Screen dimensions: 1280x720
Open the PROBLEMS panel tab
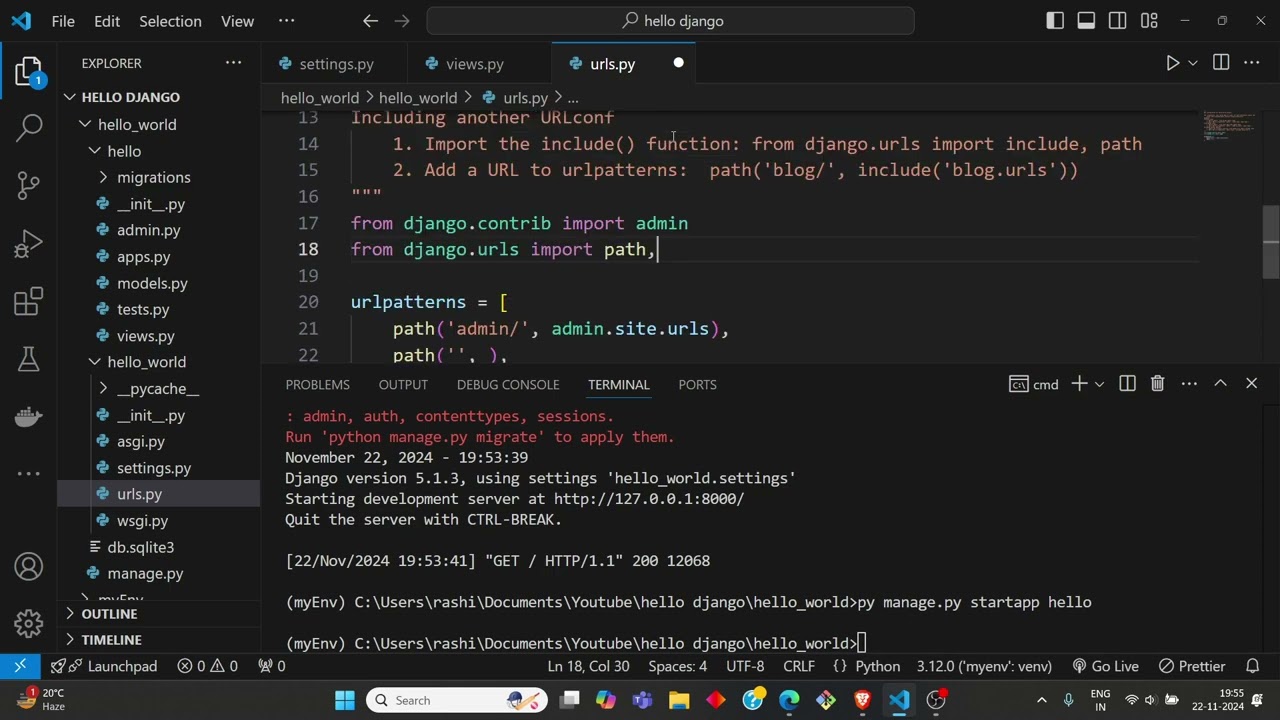click(318, 384)
